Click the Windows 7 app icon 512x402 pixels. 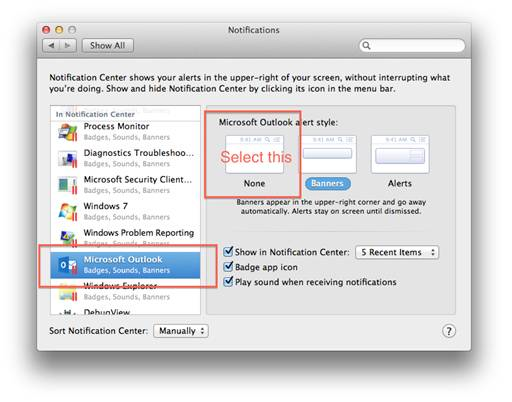[x=68, y=212]
